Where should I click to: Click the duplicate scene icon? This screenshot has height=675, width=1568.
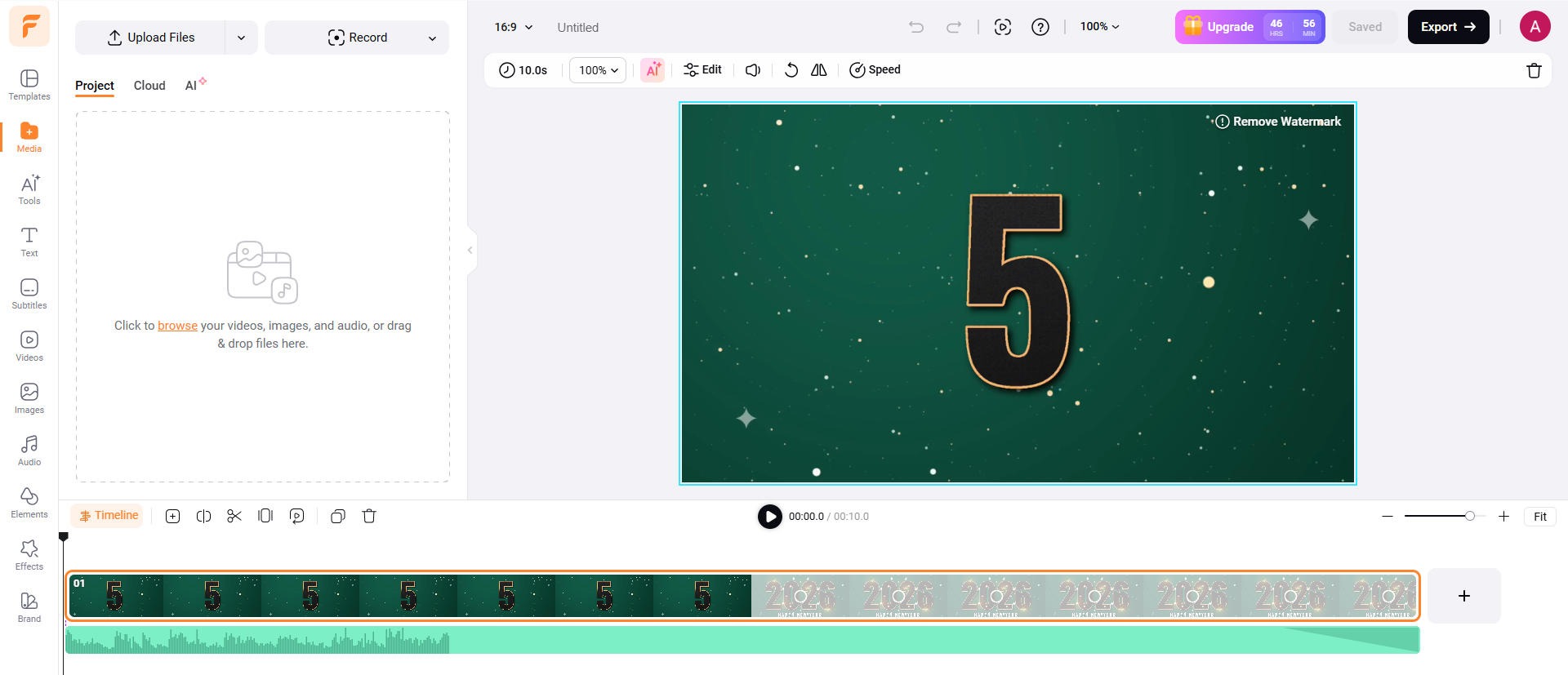tap(338, 516)
